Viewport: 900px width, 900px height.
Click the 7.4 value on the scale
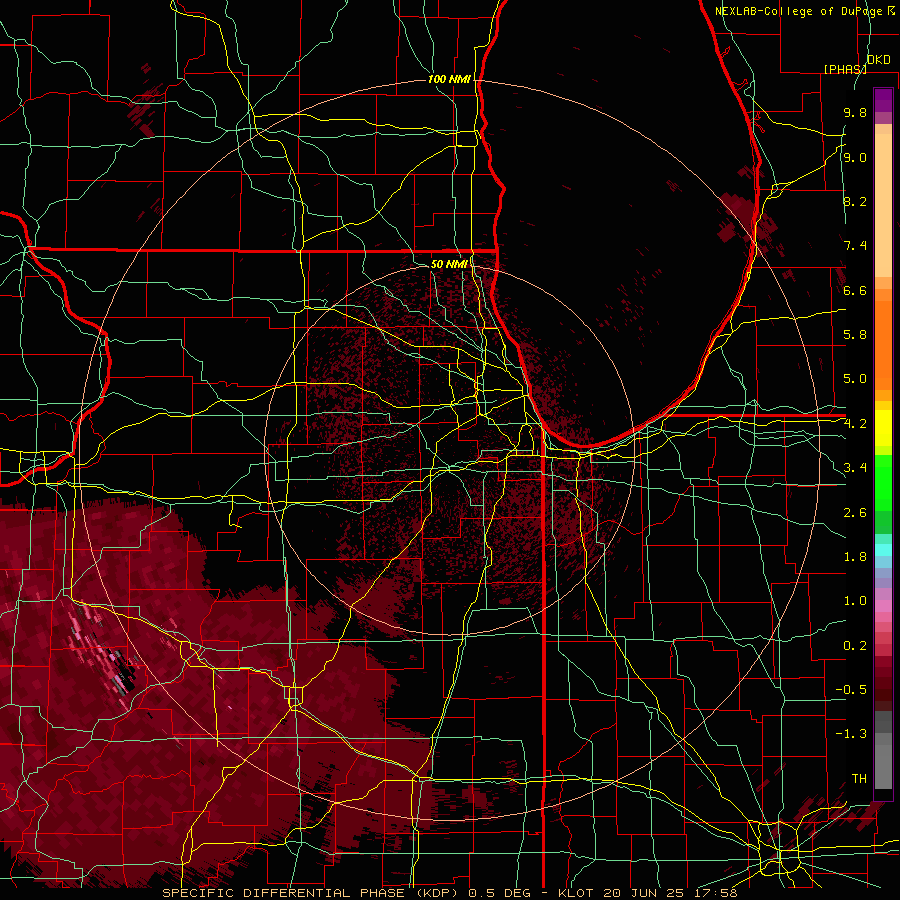click(855, 246)
